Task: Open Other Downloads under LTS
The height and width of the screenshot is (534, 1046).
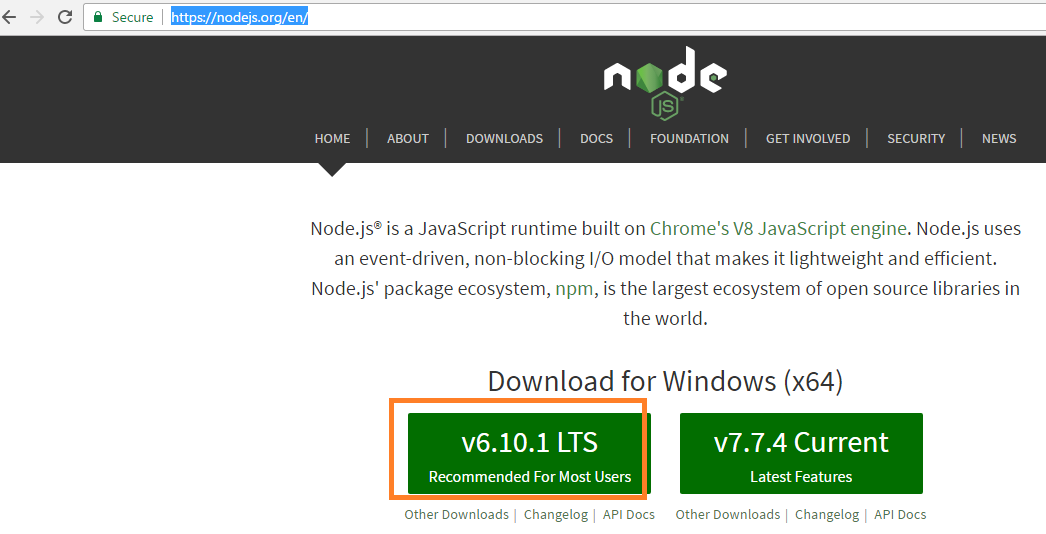Action: pos(456,515)
